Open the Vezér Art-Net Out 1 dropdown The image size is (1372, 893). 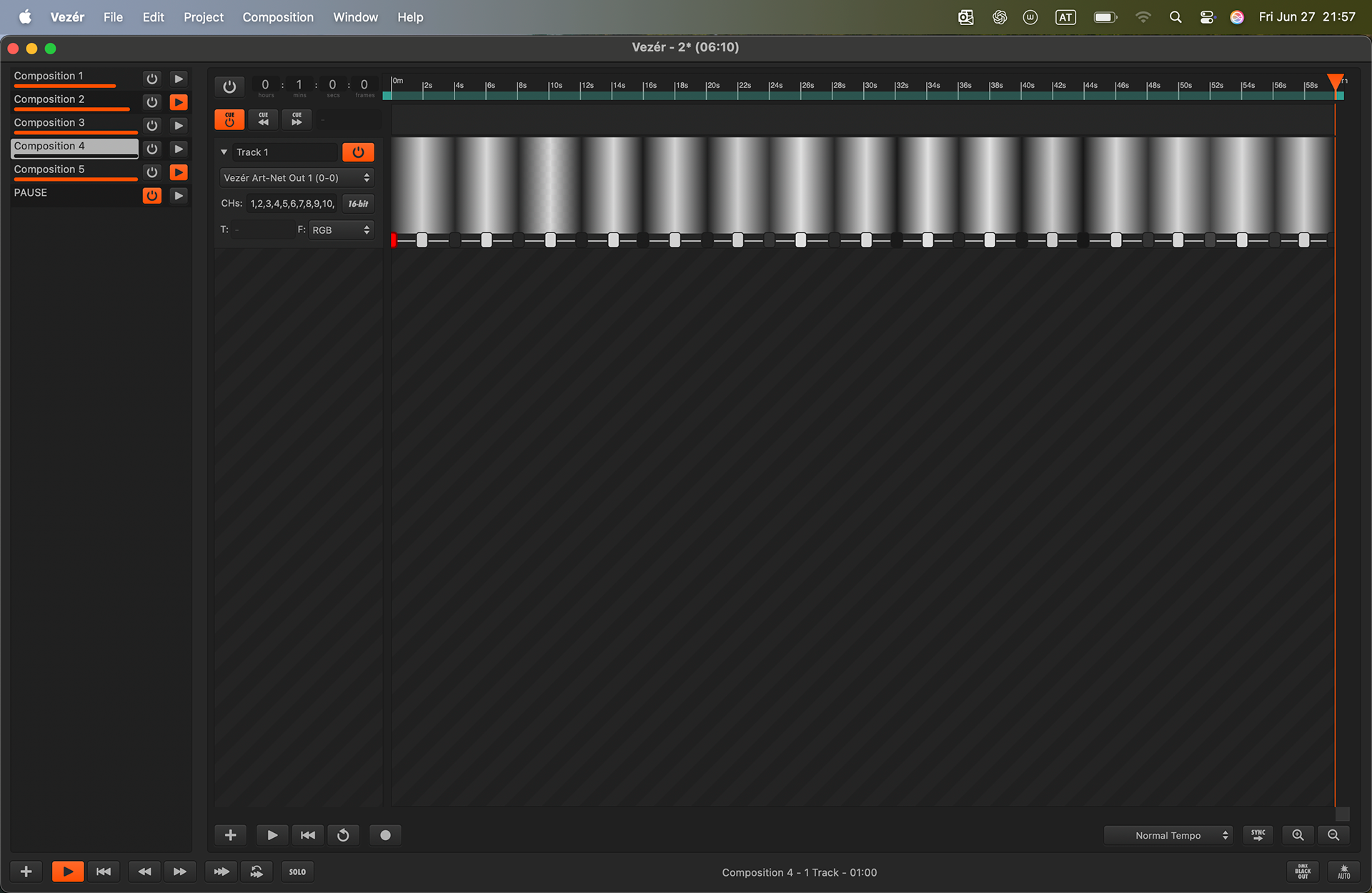click(x=297, y=178)
